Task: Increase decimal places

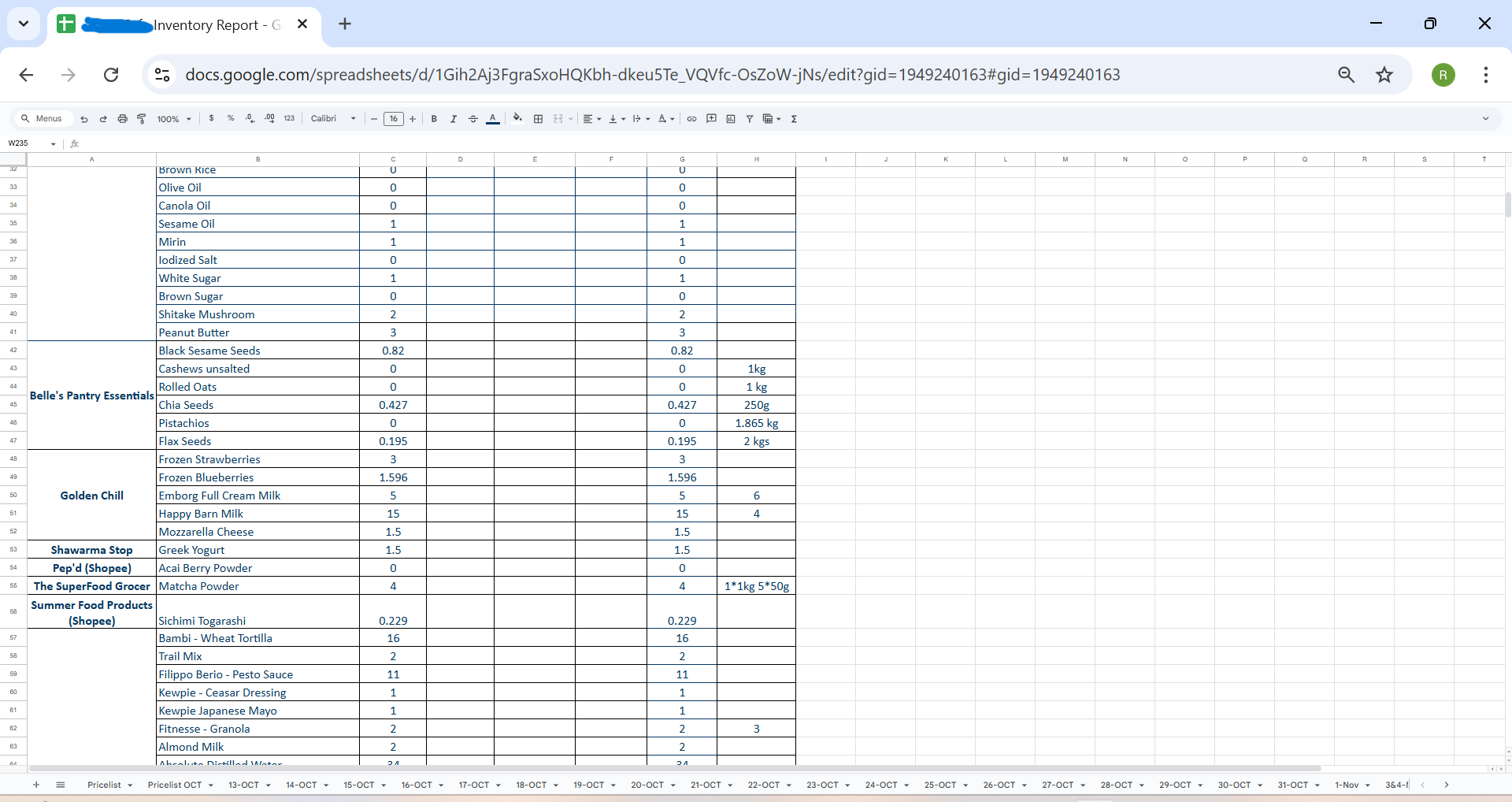Action: [269, 119]
